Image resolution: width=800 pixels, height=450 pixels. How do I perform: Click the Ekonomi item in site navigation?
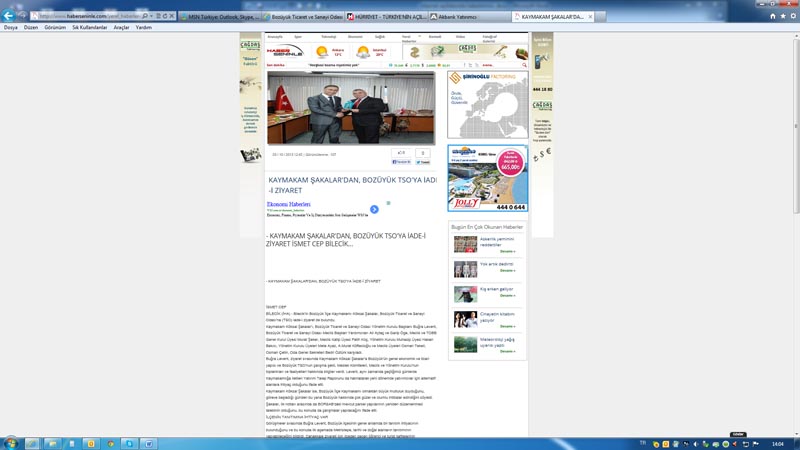pos(355,37)
